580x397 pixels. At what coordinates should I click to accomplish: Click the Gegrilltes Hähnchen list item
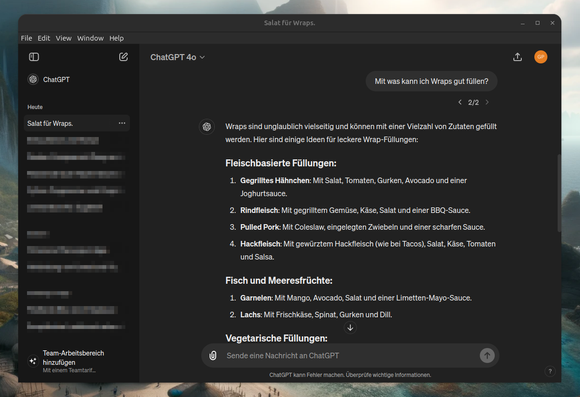tap(353, 187)
